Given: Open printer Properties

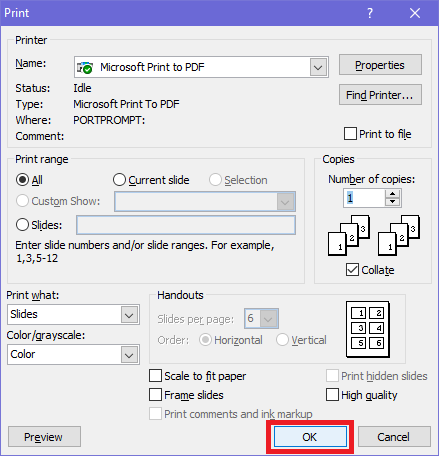Looking at the screenshot, I should click(380, 65).
